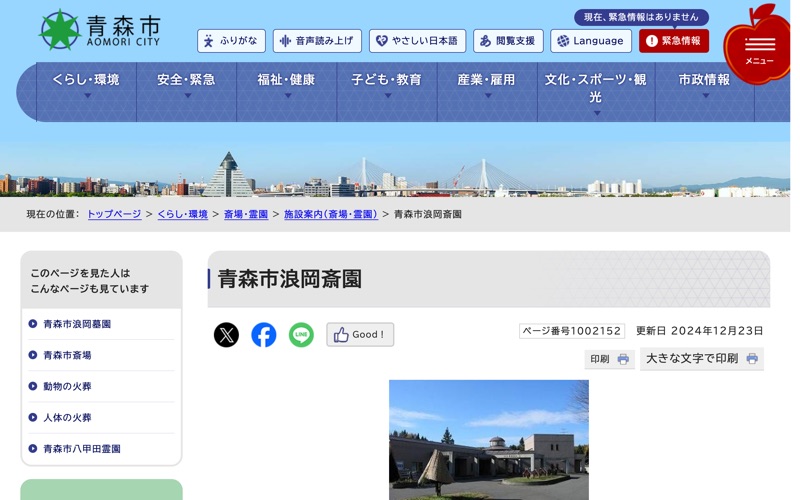Share page via LINE icon

click(x=301, y=335)
